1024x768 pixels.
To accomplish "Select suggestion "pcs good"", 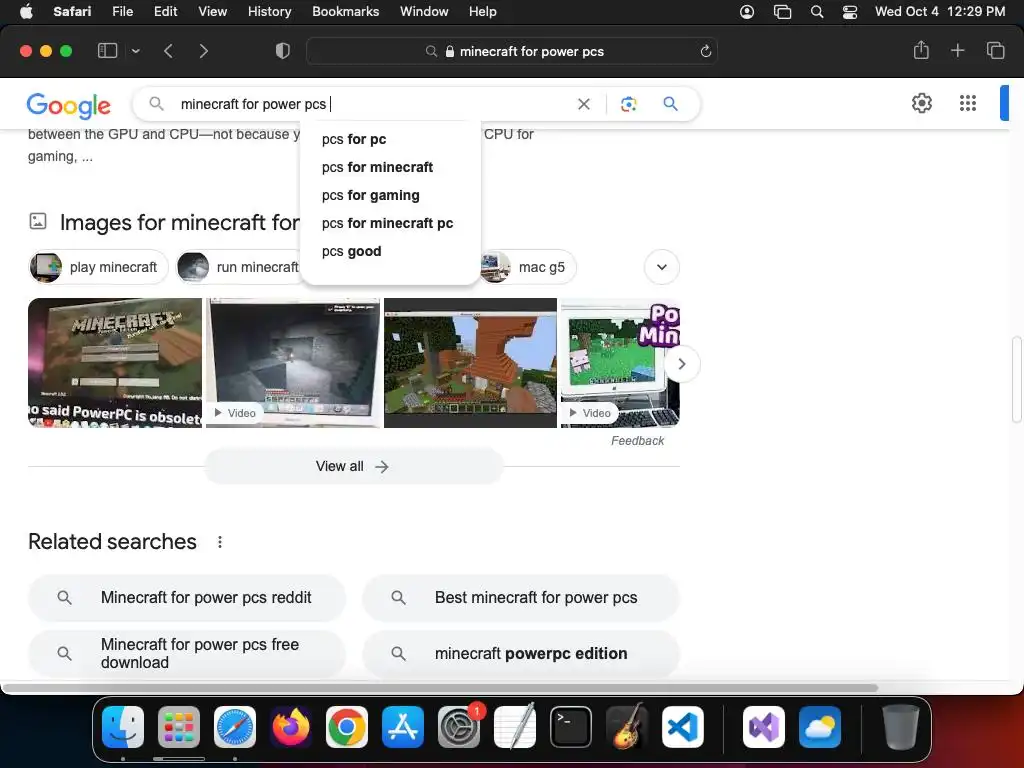I will point(391,251).
